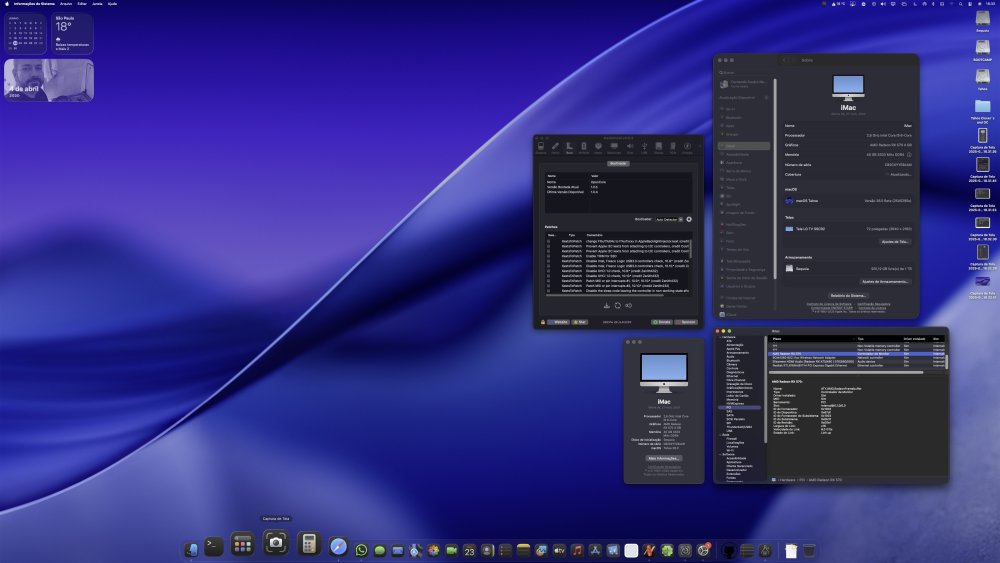Open the USB tab icon in Hackintool
The height and width of the screenshot is (563, 1000).
tap(644, 147)
